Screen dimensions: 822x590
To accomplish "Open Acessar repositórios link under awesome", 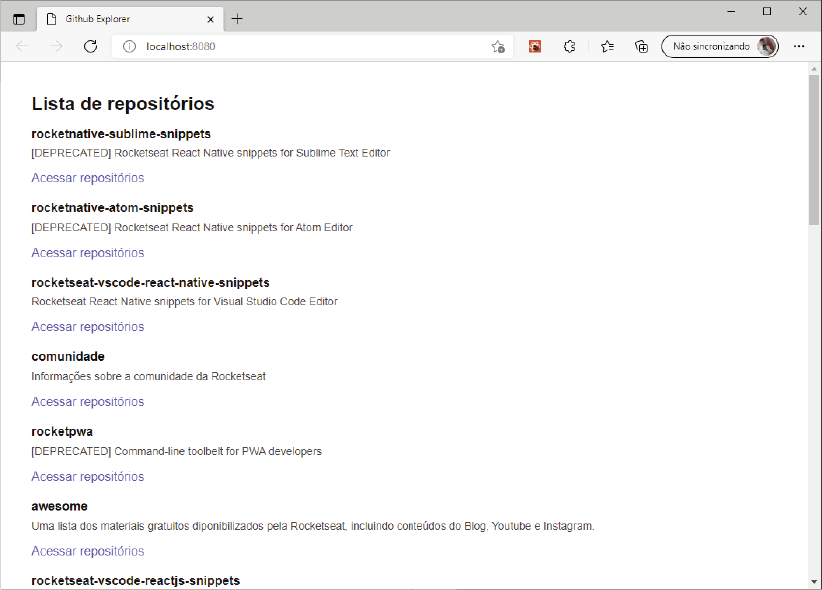I will [88, 551].
